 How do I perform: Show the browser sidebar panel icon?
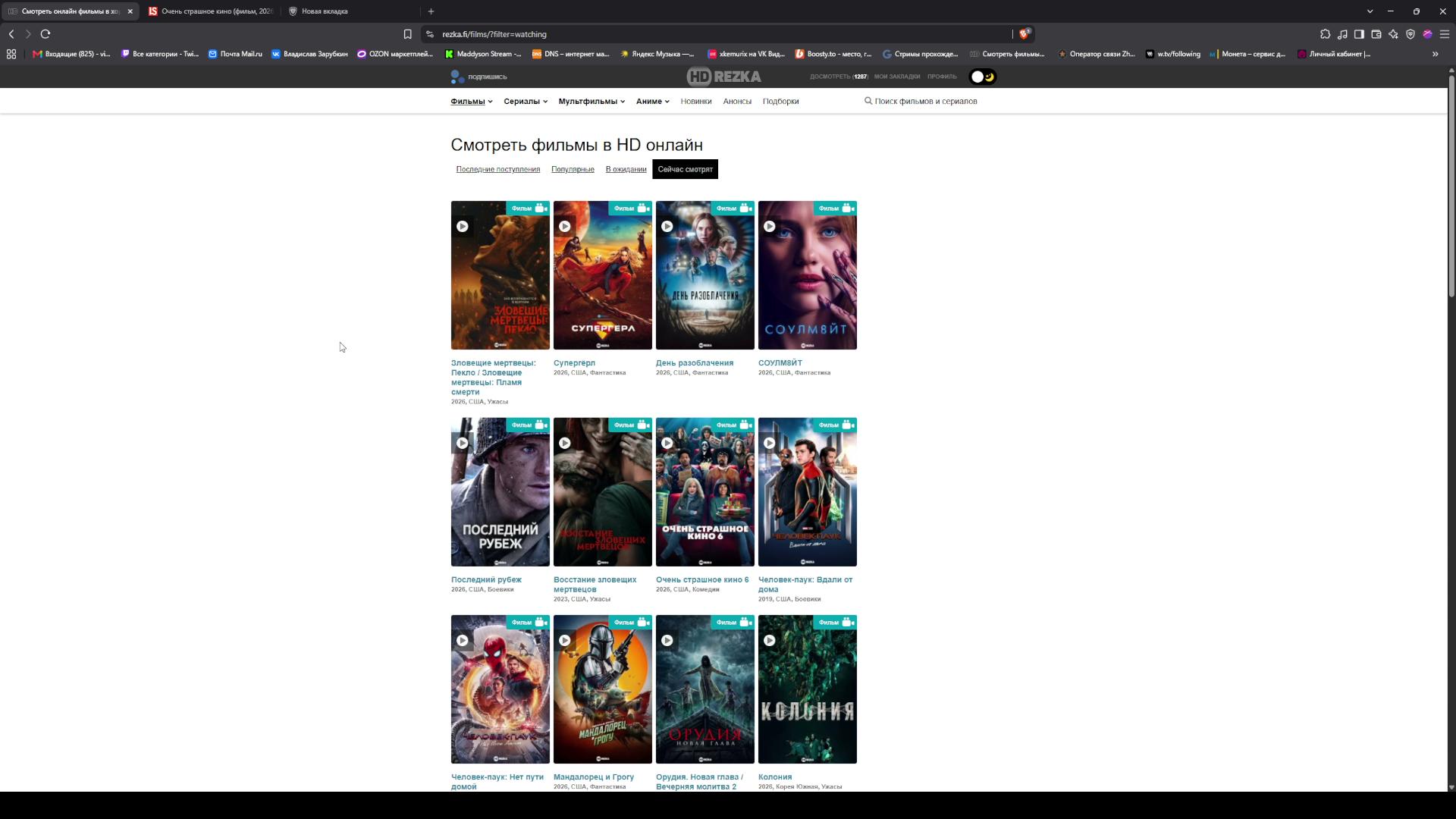1359,34
